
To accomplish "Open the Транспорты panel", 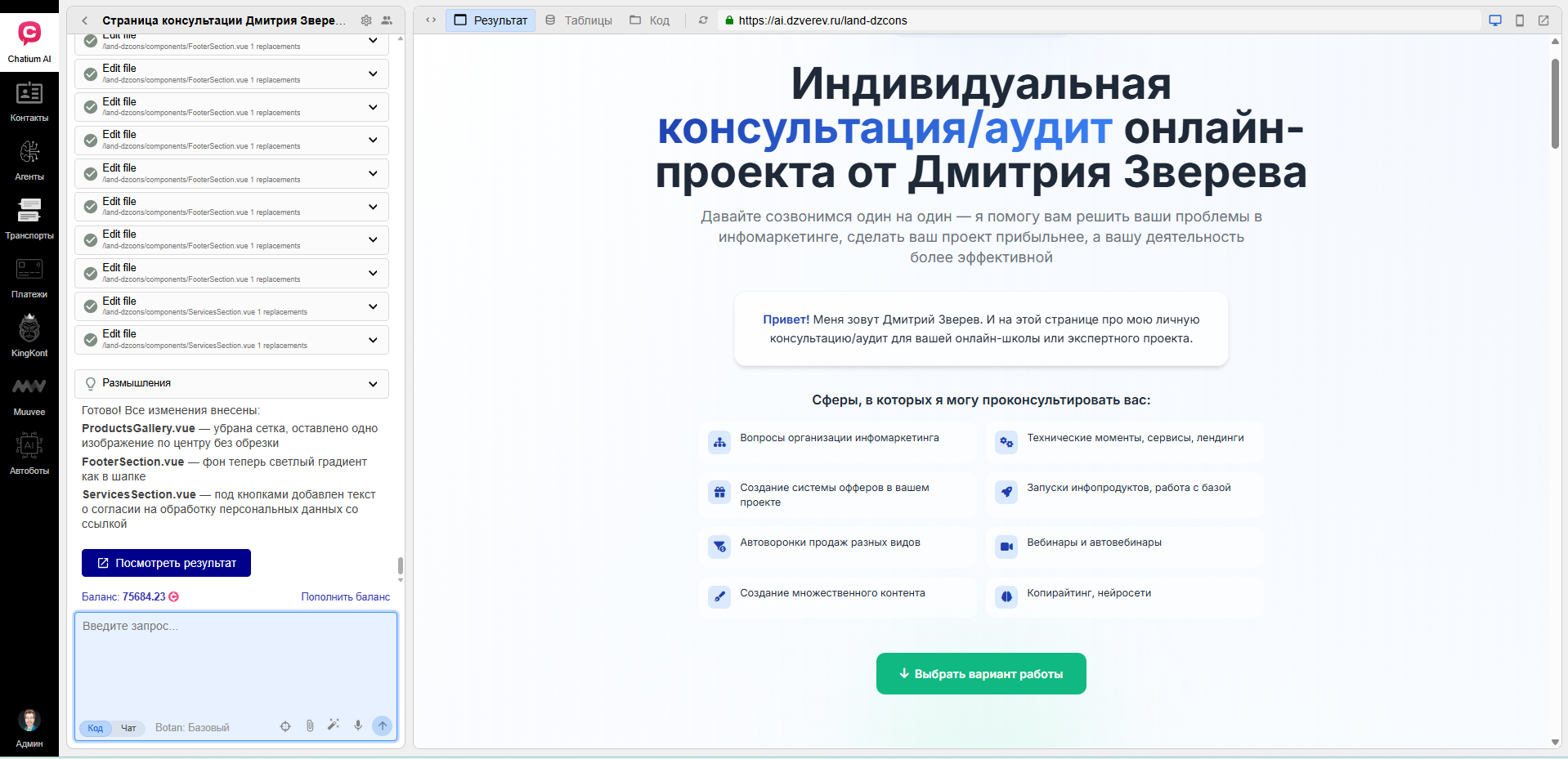I will [29, 216].
